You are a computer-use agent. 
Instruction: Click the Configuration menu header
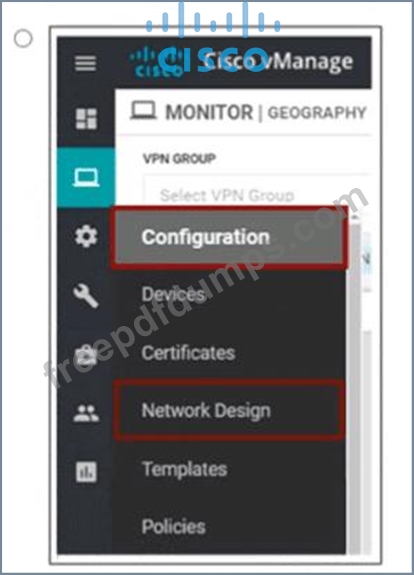pyautogui.click(x=228, y=237)
